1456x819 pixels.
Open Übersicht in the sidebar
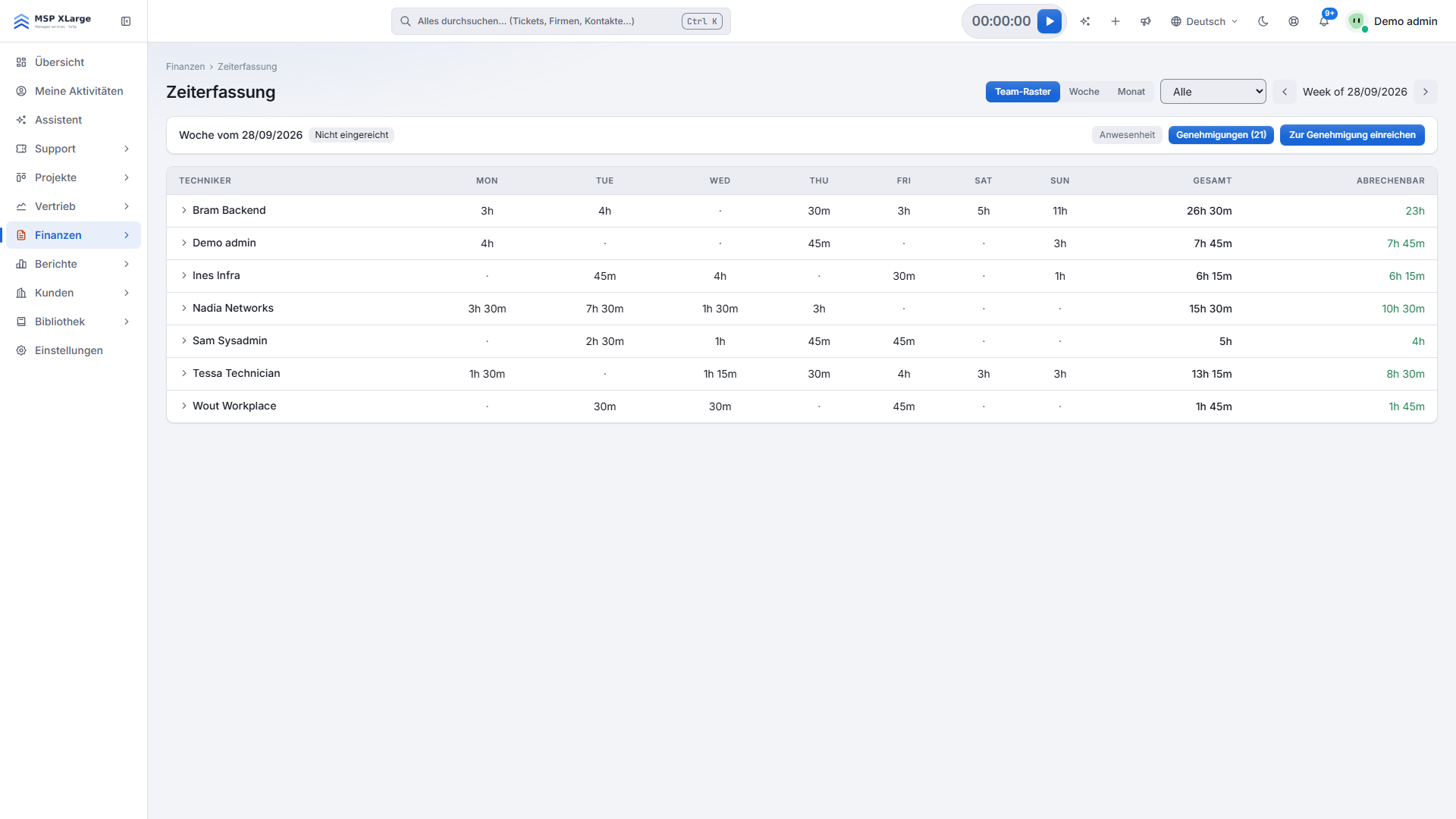(74, 62)
